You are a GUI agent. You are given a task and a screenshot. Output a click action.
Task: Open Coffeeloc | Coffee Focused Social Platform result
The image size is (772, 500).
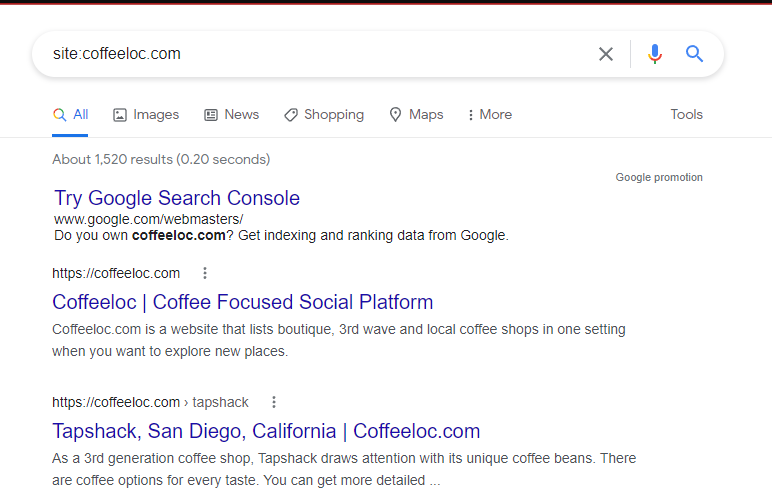click(243, 302)
